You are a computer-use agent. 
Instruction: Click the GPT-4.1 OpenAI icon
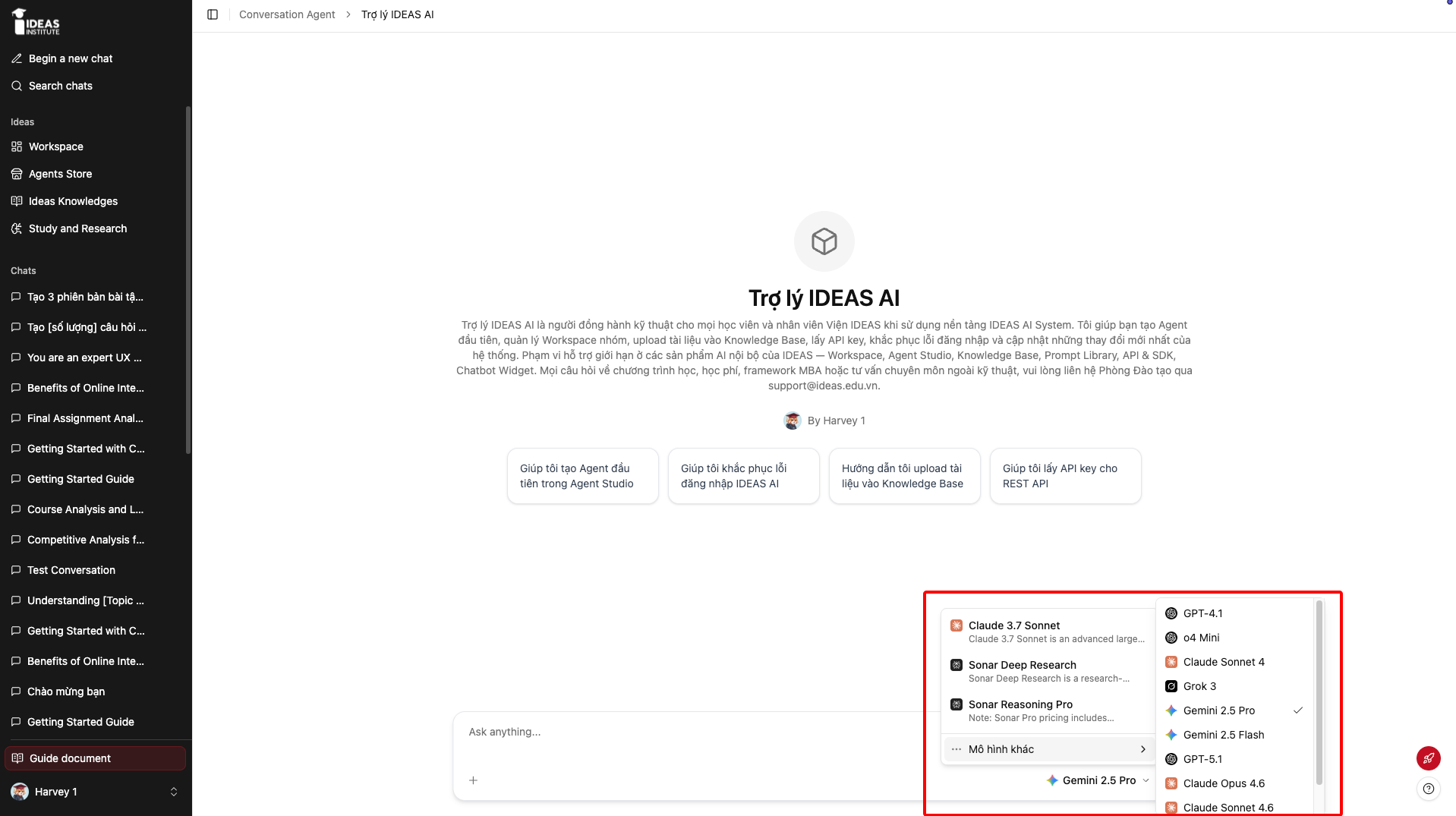pyautogui.click(x=1171, y=613)
